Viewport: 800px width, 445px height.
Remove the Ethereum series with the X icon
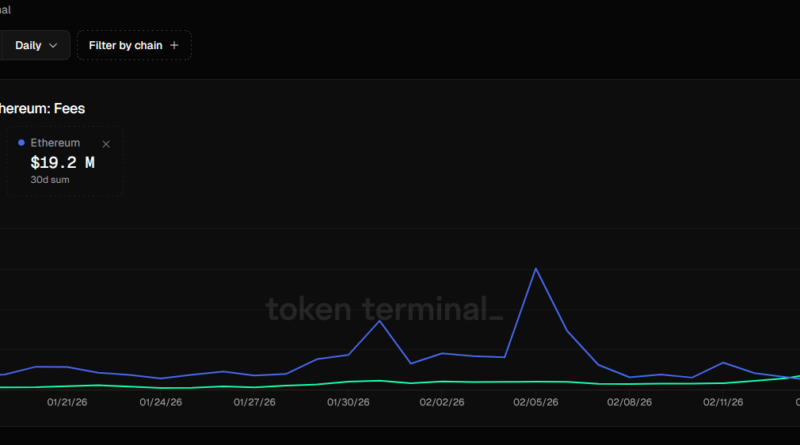click(106, 144)
